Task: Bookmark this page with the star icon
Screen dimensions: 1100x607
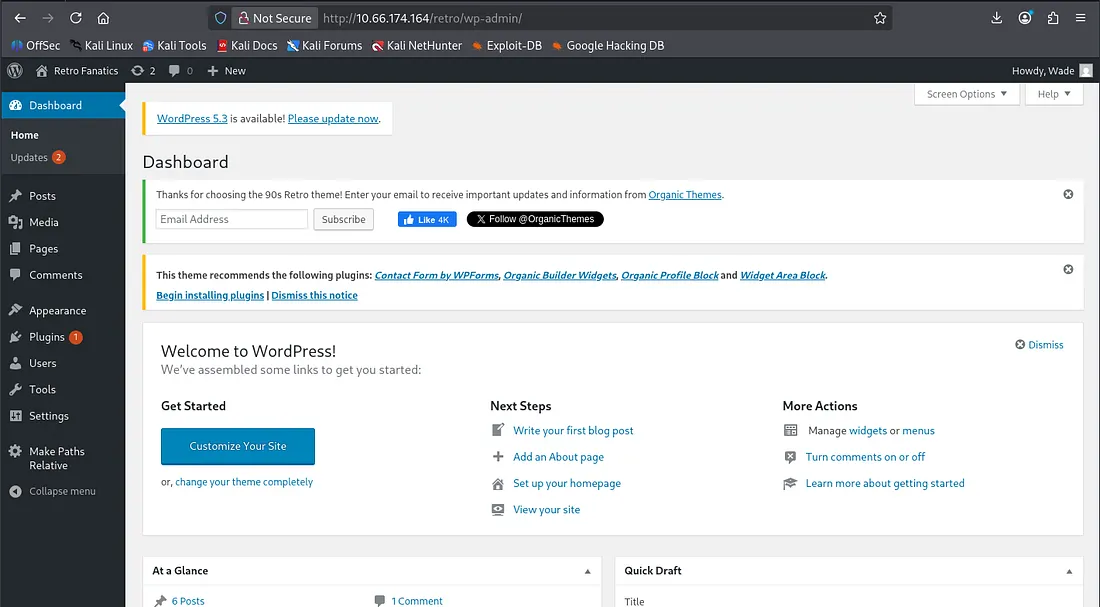Action: pyautogui.click(x=880, y=18)
